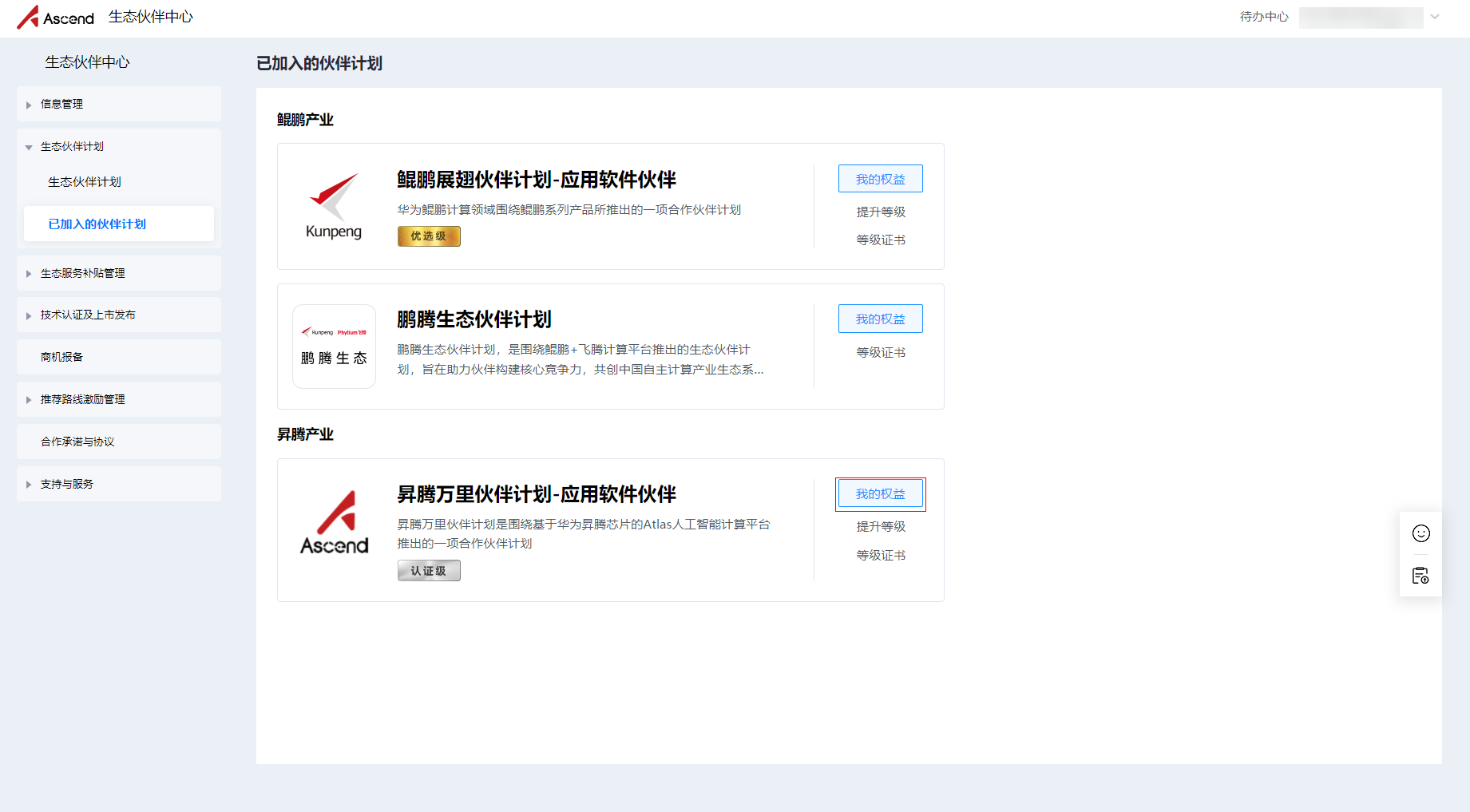Screen dimensions: 1470x812
Task: Open the user account dropdown chevron
Action: (1435, 17)
